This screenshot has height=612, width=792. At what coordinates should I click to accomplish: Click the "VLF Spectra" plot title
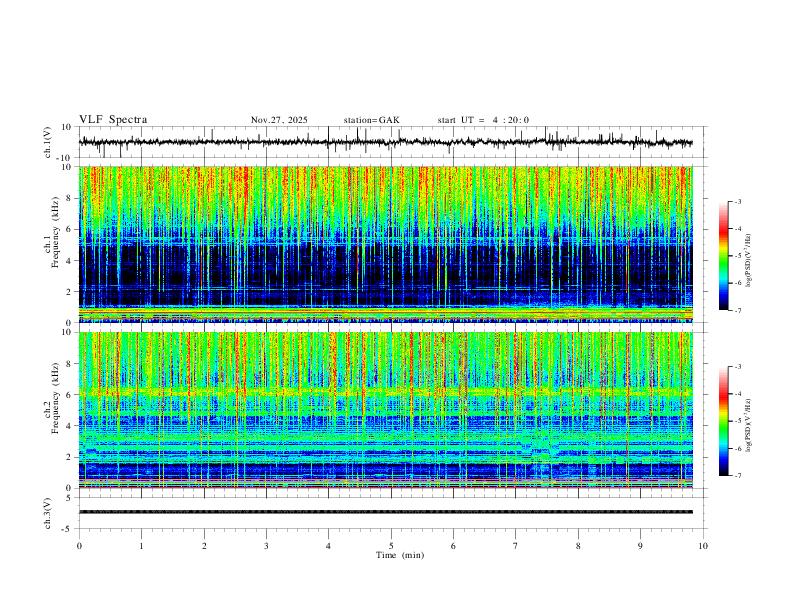click(113, 120)
